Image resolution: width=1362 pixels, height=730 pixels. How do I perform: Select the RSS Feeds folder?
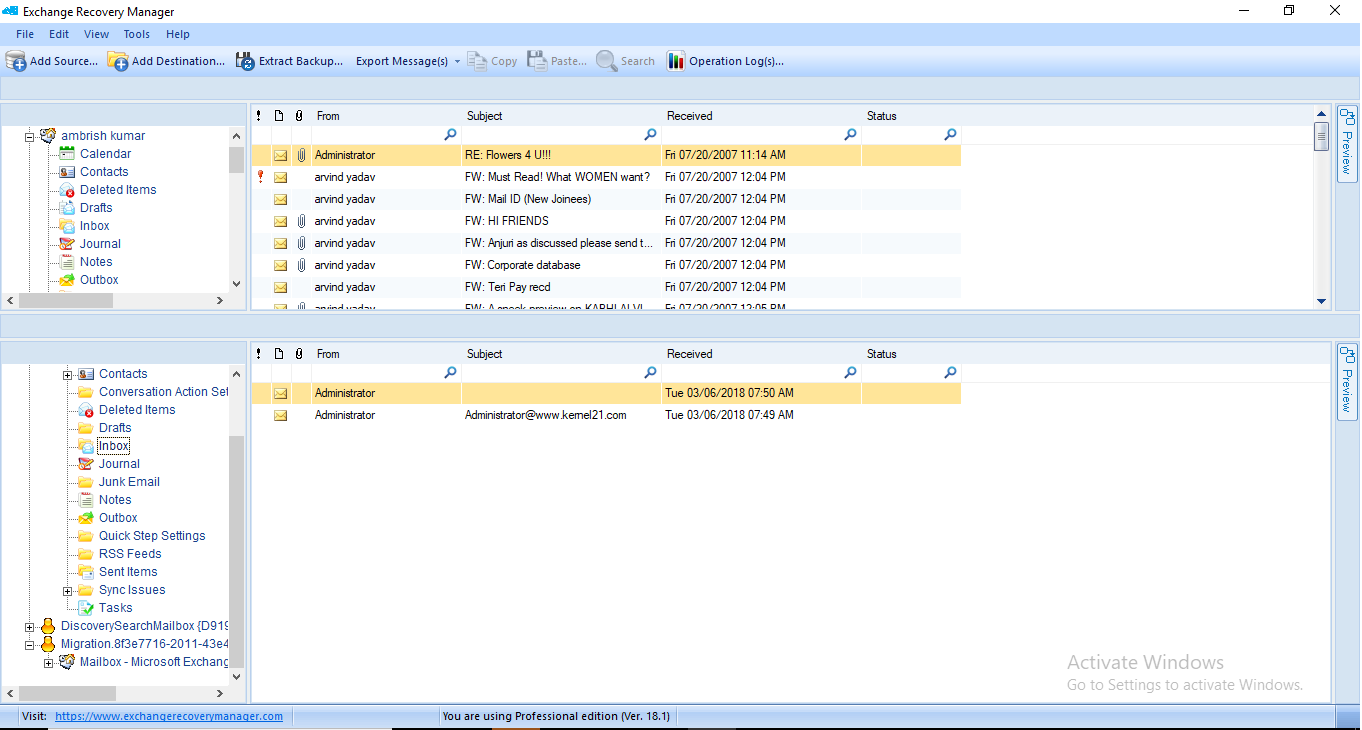tap(130, 554)
